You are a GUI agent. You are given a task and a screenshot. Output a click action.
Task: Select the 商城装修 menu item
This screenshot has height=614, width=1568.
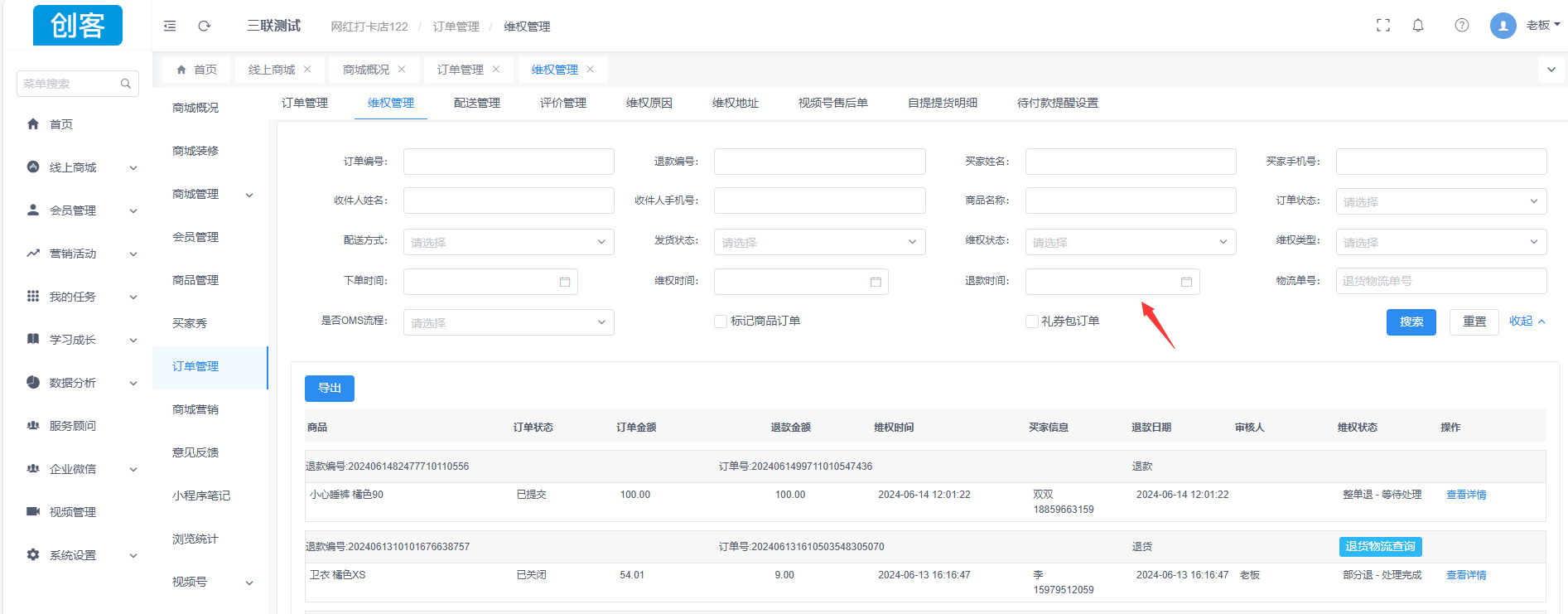click(x=195, y=151)
